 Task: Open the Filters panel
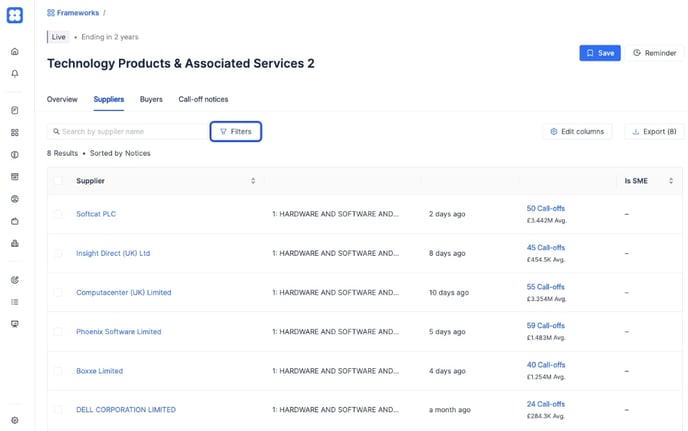(x=236, y=131)
